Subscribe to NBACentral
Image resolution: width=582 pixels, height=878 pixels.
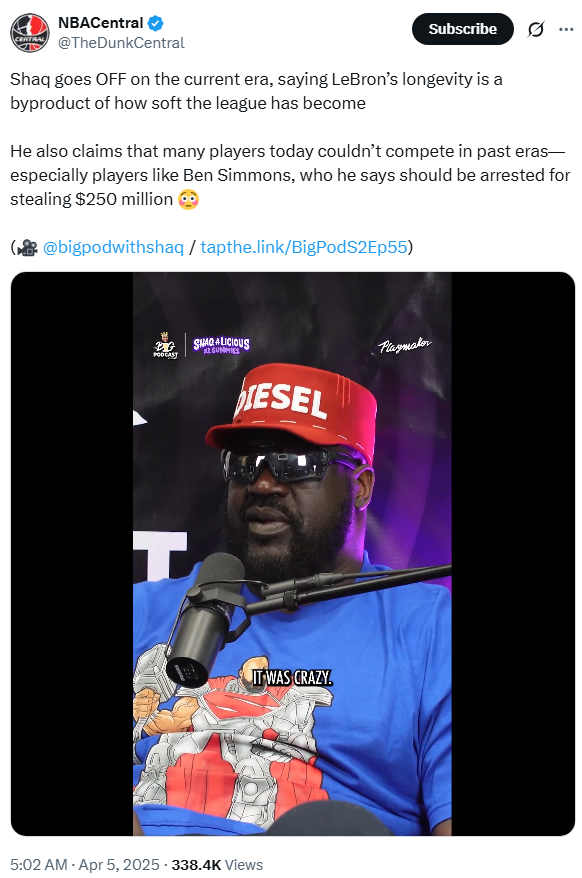(463, 29)
